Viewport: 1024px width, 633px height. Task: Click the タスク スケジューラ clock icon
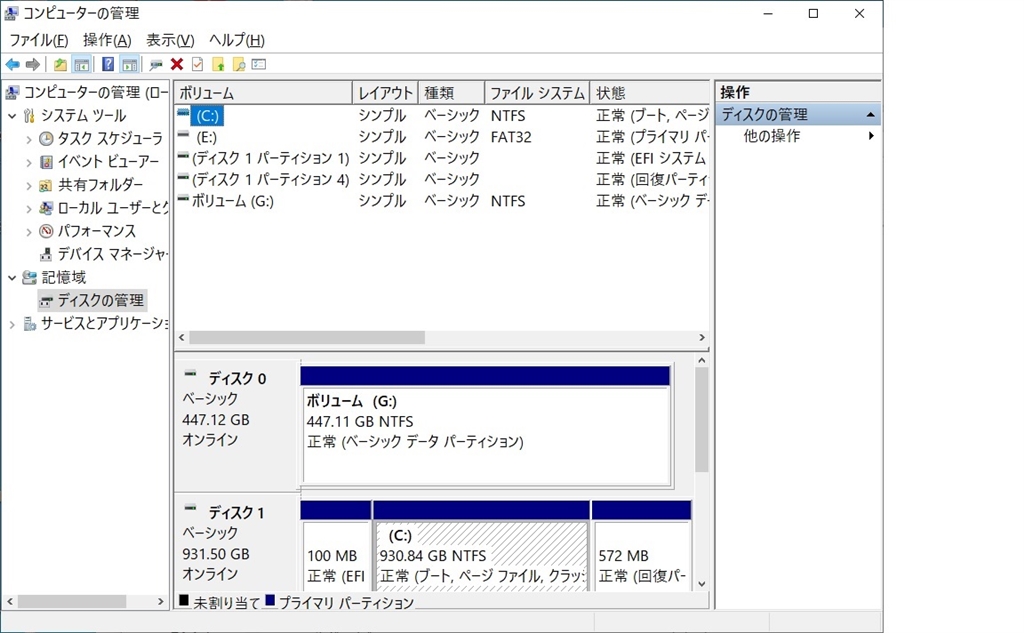point(46,138)
